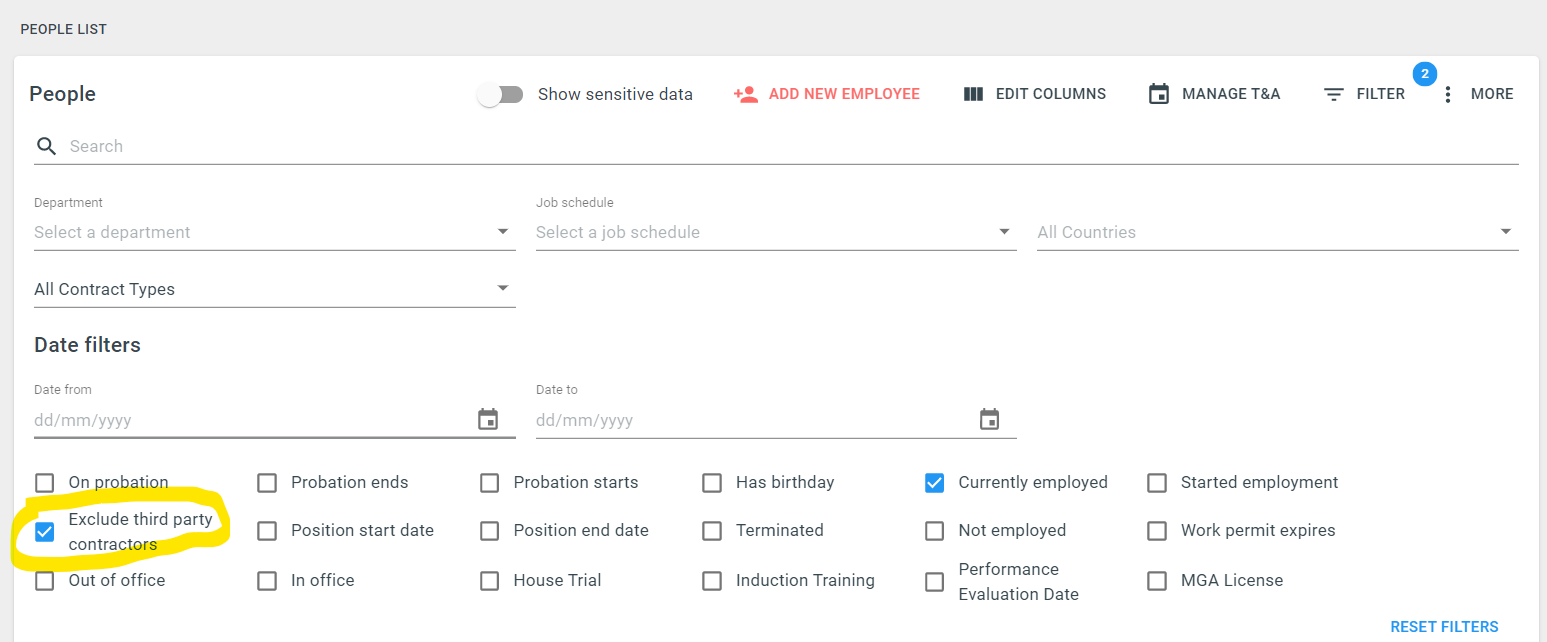1547x642 pixels.
Task: Click the add-person icon beside Add New Employee
Action: point(745,94)
